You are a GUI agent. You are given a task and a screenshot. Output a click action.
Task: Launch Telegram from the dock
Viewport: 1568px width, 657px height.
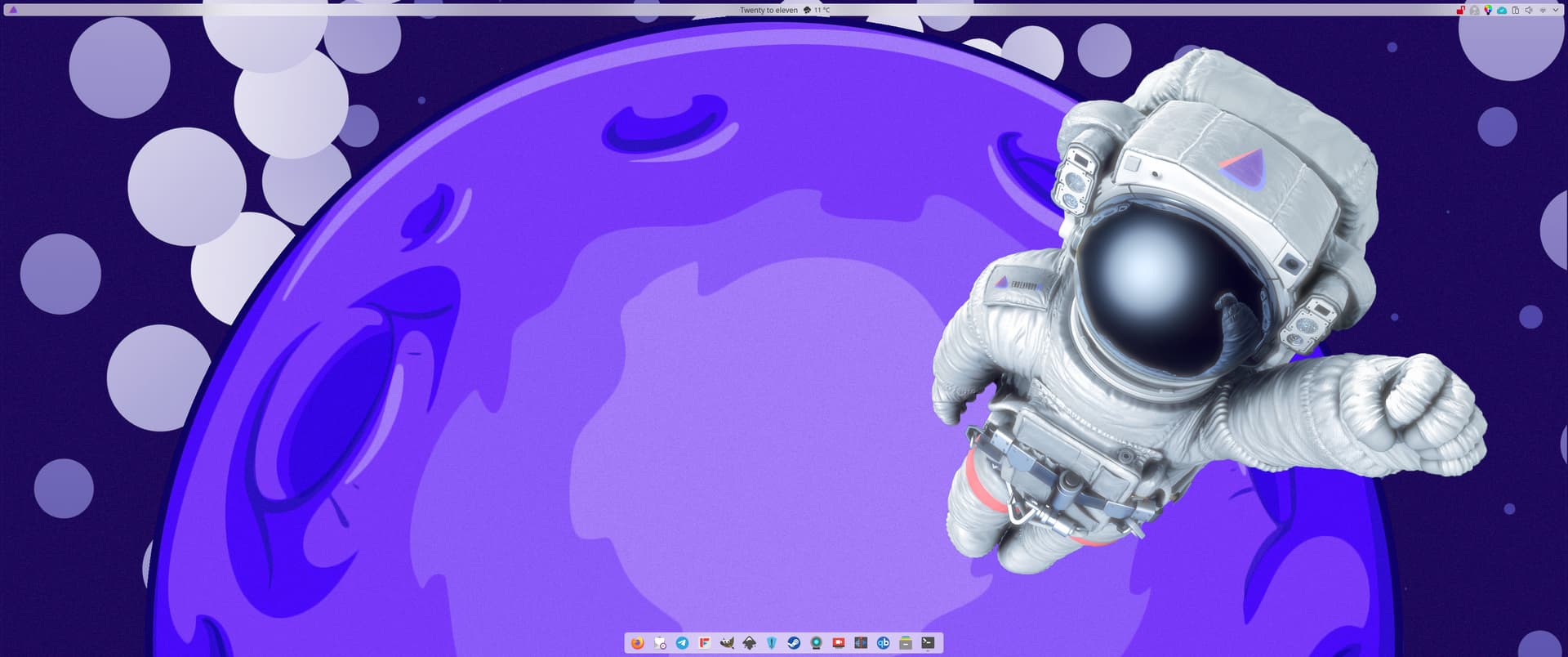682,643
